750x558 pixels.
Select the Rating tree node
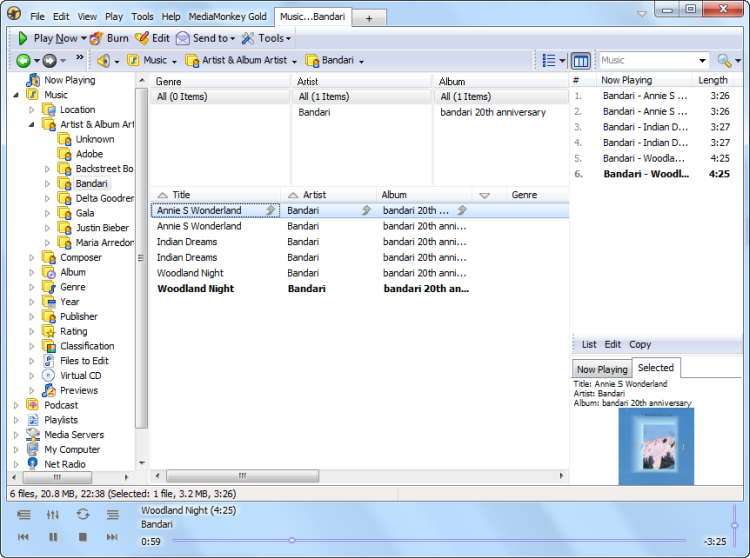click(74, 331)
